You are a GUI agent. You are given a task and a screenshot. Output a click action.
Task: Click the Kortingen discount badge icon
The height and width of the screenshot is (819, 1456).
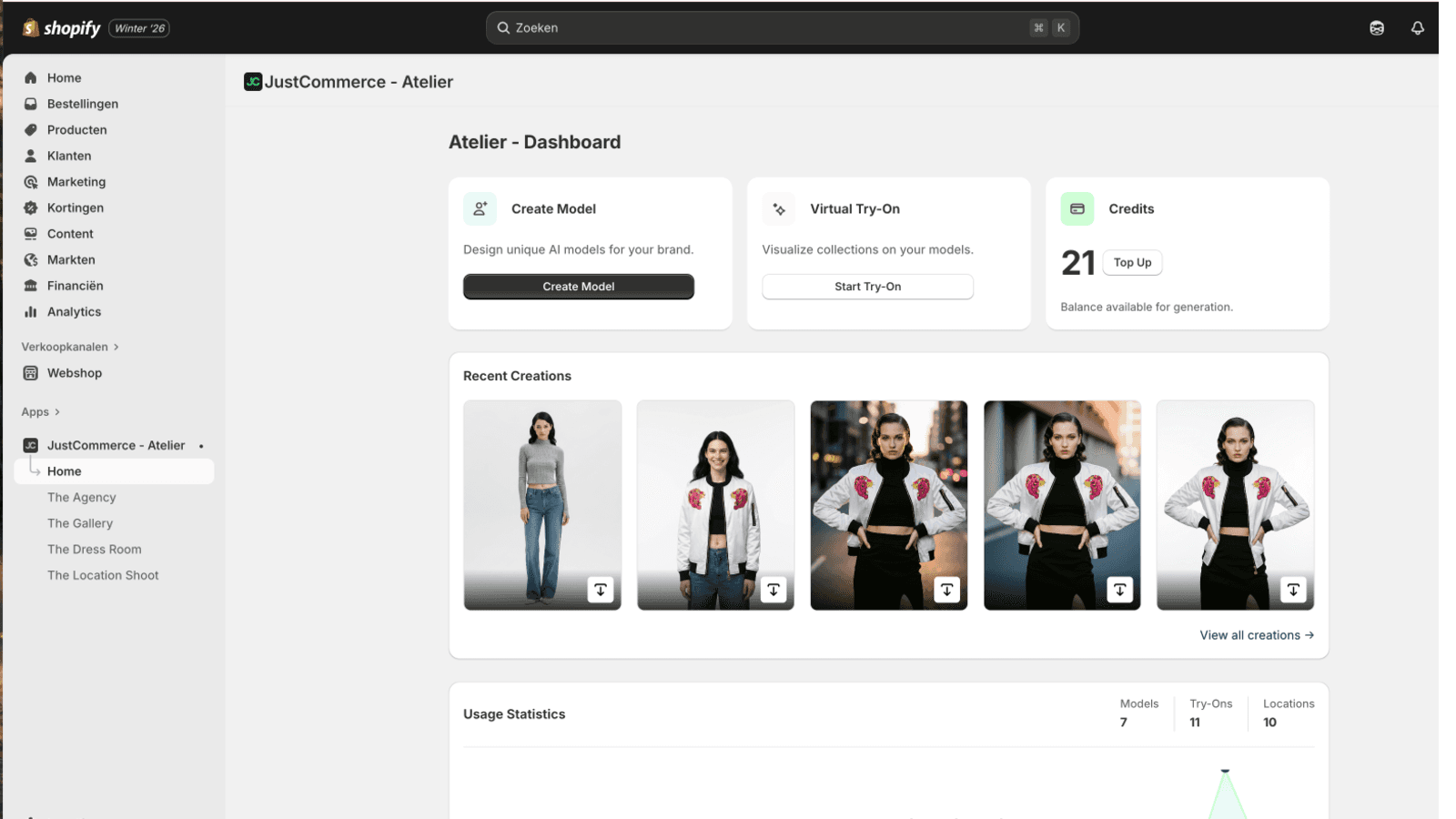click(x=31, y=208)
